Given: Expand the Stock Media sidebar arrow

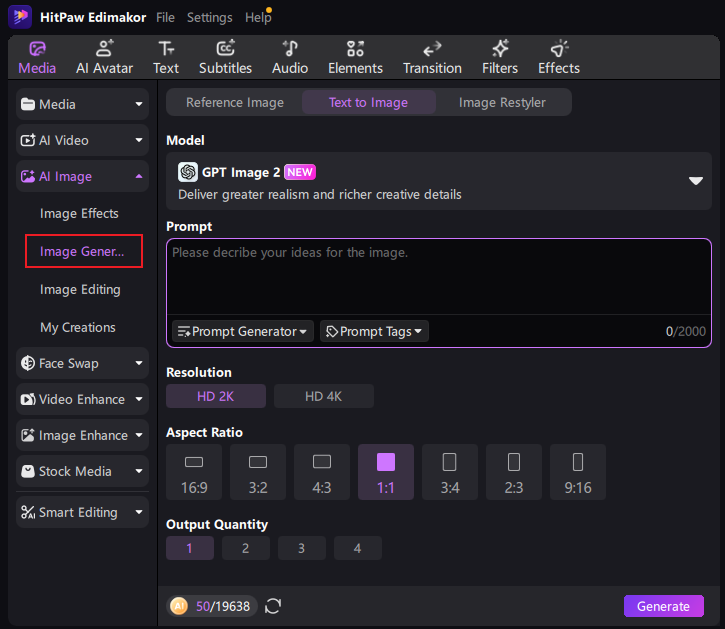Looking at the screenshot, I should click(x=139, y=471).
